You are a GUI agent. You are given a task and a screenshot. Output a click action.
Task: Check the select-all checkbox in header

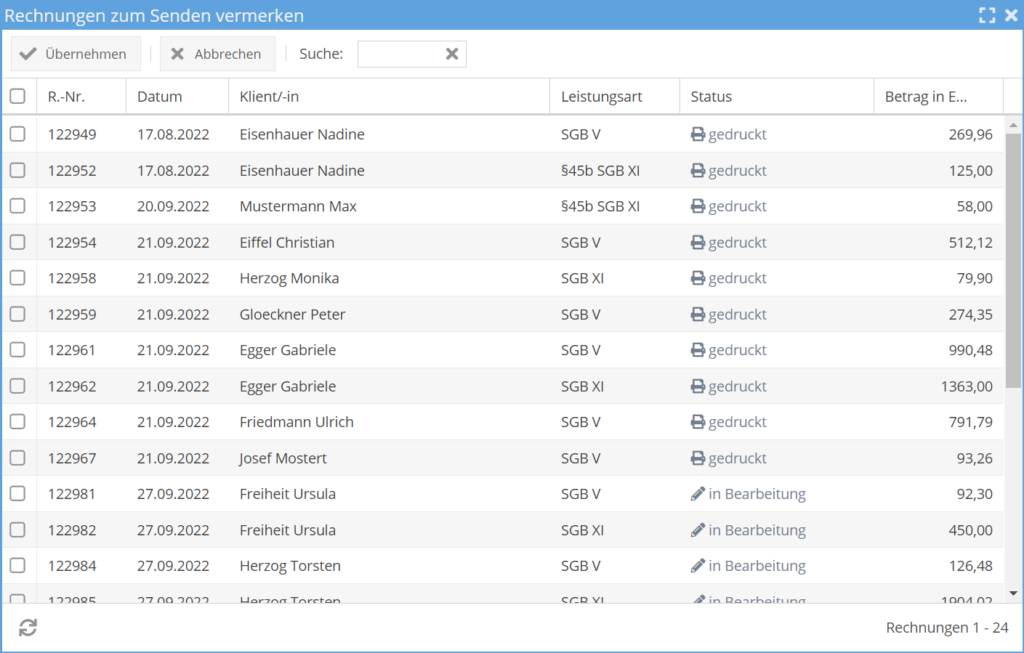pyautogui.click(x=18, y=97)
